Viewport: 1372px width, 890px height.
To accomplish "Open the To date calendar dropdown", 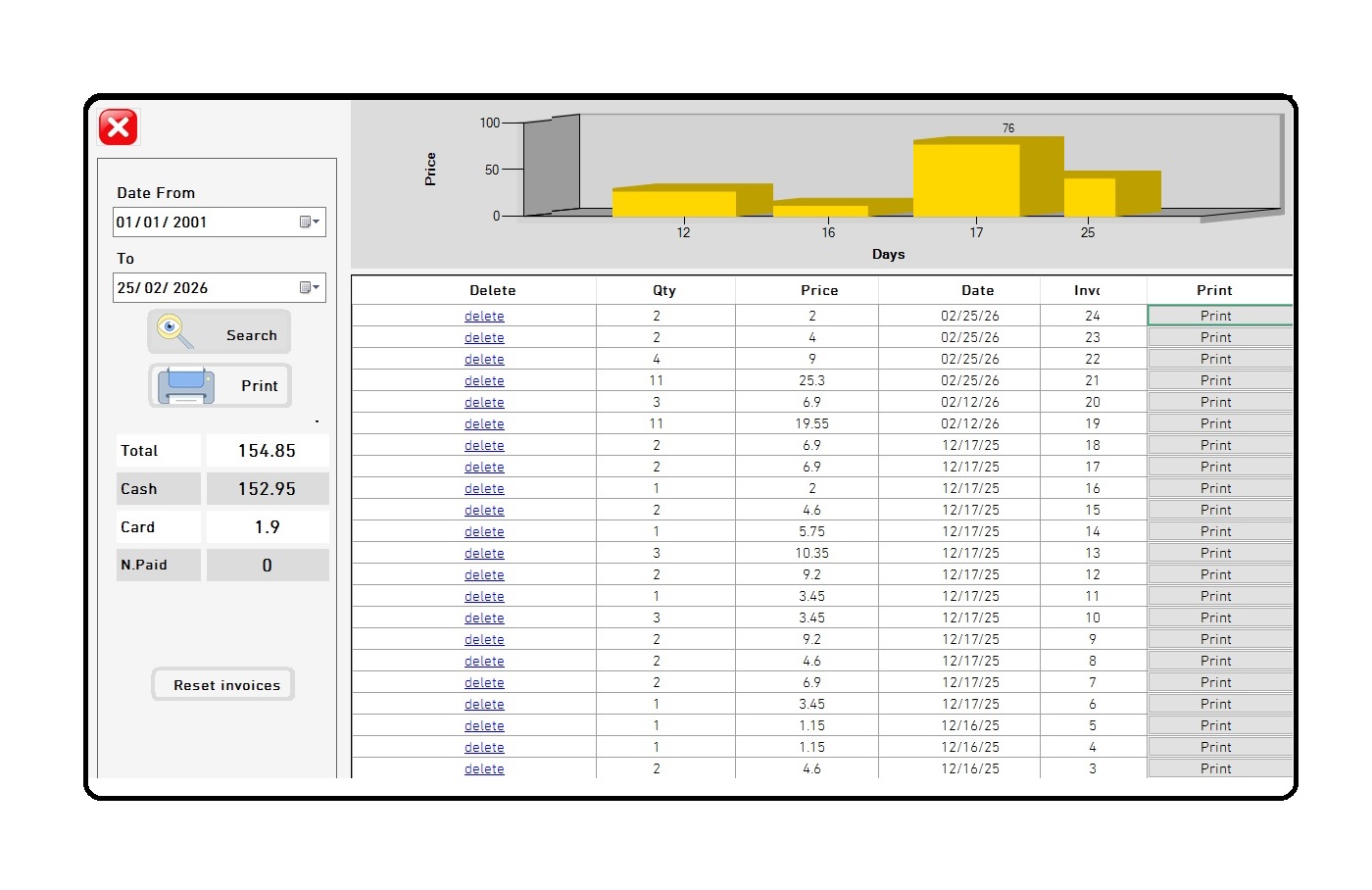I will tap(310, 288).
